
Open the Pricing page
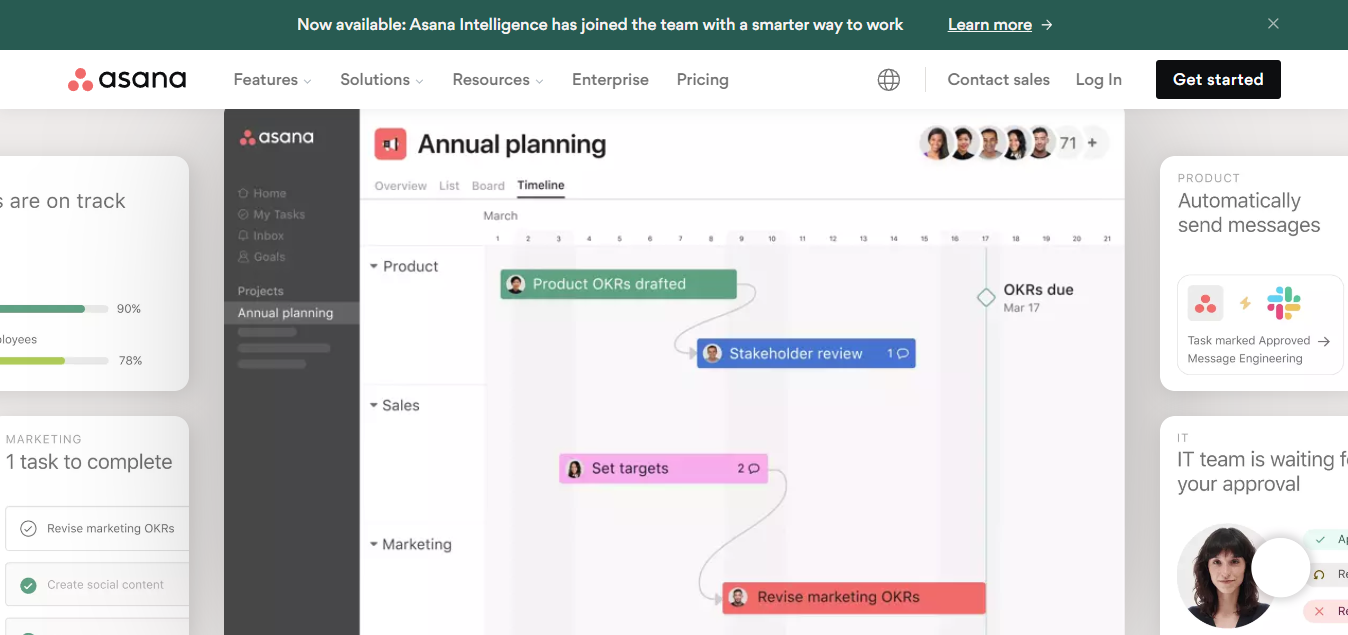[x=702, y=80]
